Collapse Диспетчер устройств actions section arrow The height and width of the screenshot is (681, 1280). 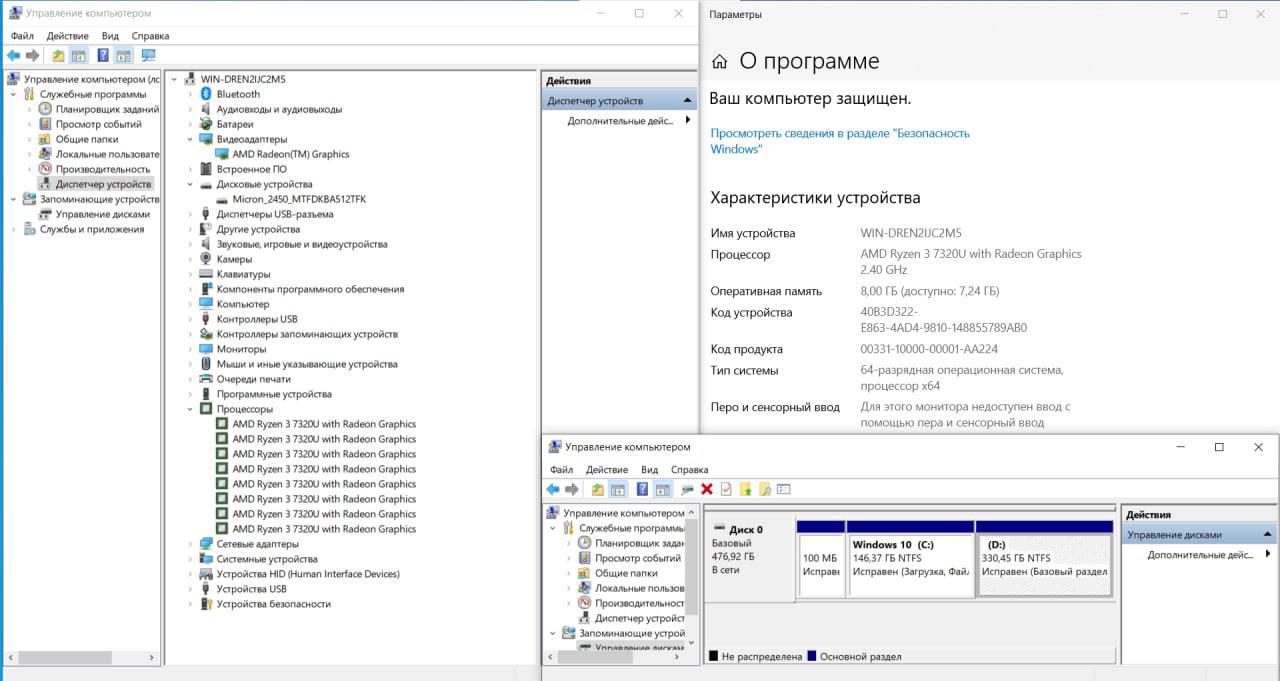[687, 101]
